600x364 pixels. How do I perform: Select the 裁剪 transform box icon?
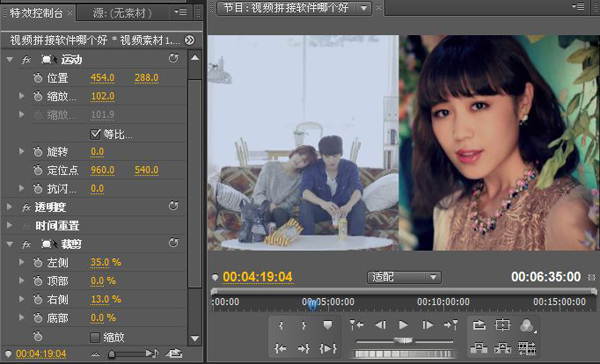(49, 244)
